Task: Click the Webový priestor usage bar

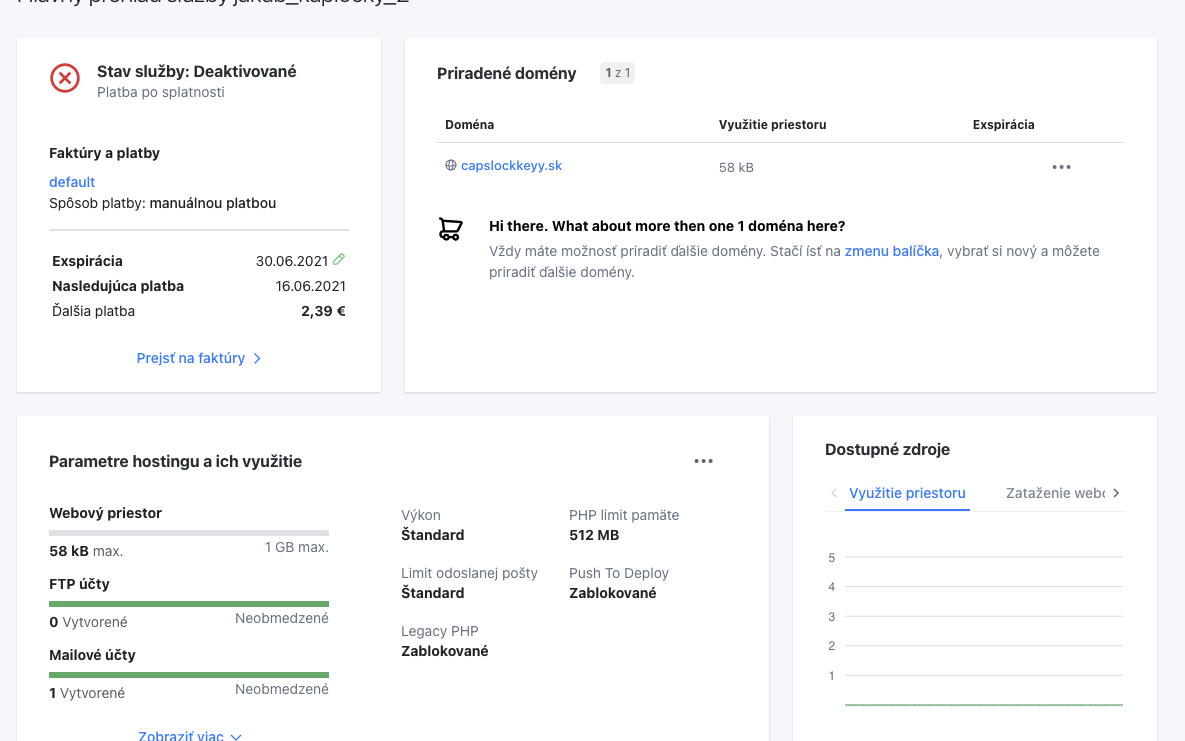Action: coord(189,533)
